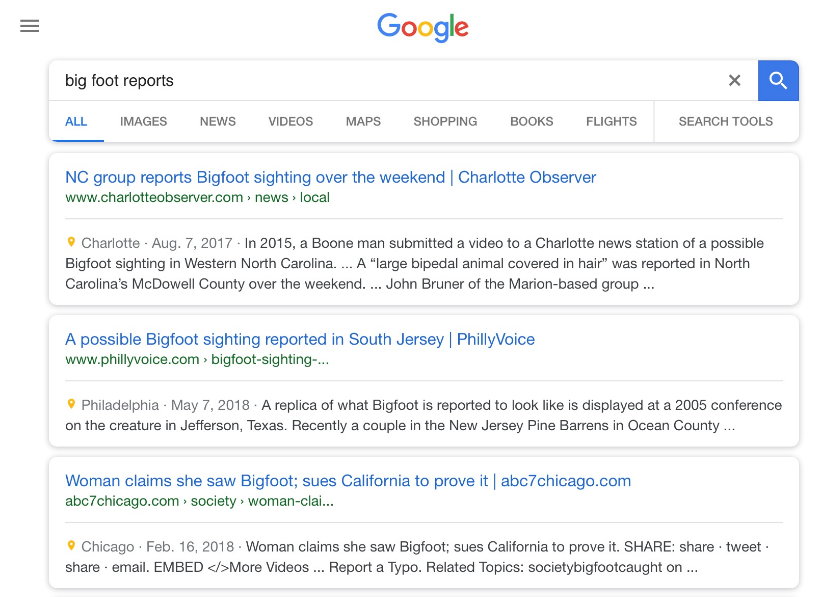The image size is (833, 597).
Task: Open the MAPS tab
Action: tap(362, 121)
